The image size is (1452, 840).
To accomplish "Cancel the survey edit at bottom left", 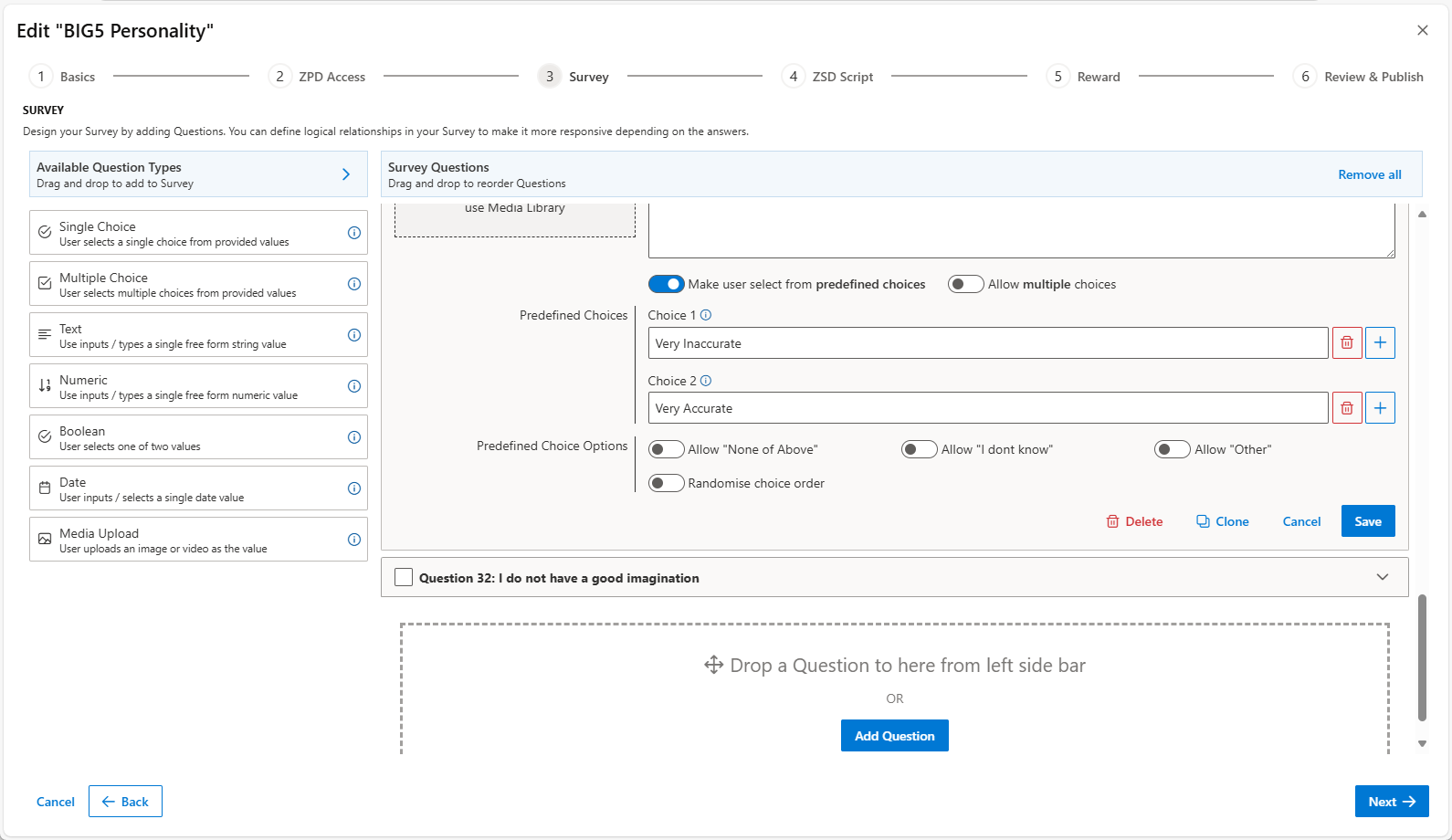I will (x=56, y=802).
